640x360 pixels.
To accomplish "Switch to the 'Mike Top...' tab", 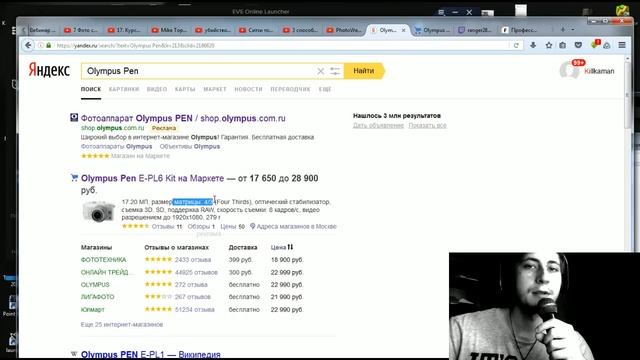I will point(169,30).
